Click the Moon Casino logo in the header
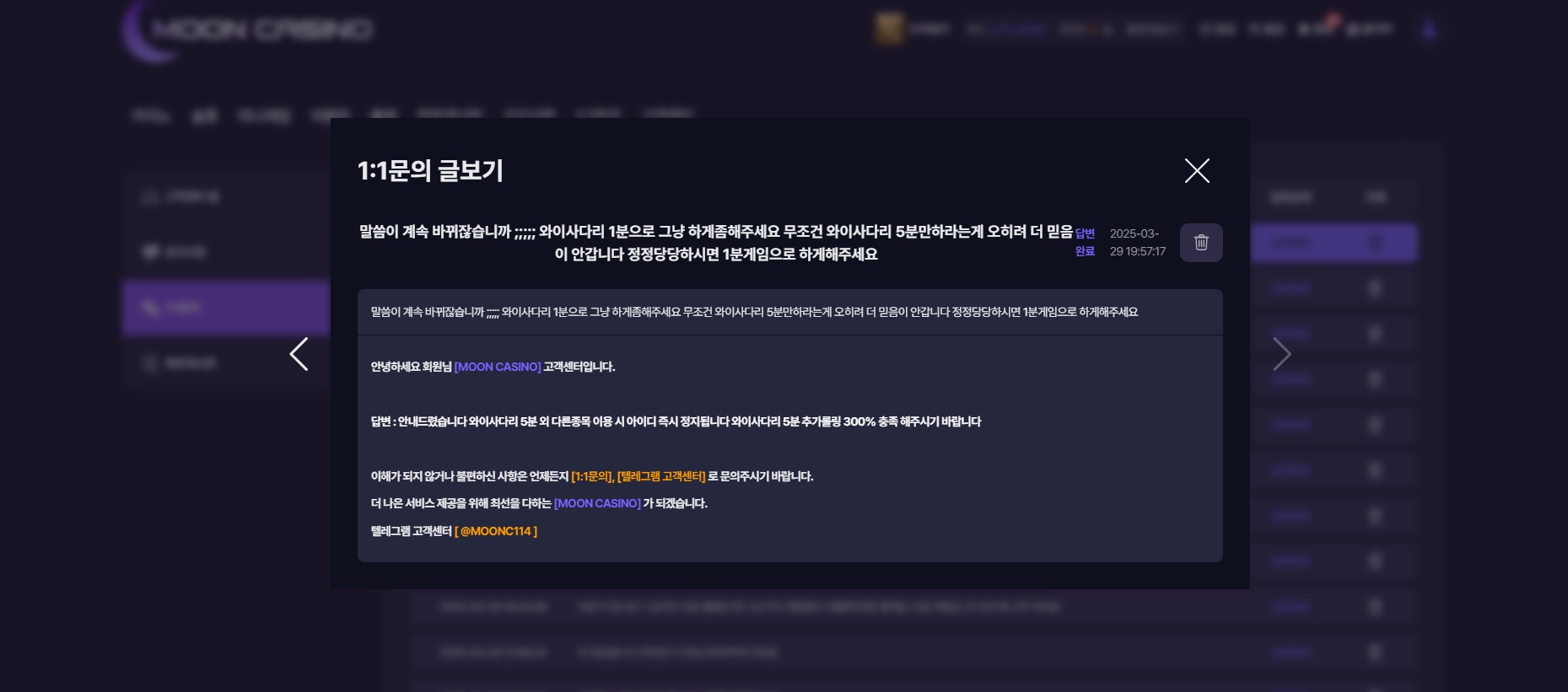Viewport: 1568px width, 692px height. (x=249, y=30)
